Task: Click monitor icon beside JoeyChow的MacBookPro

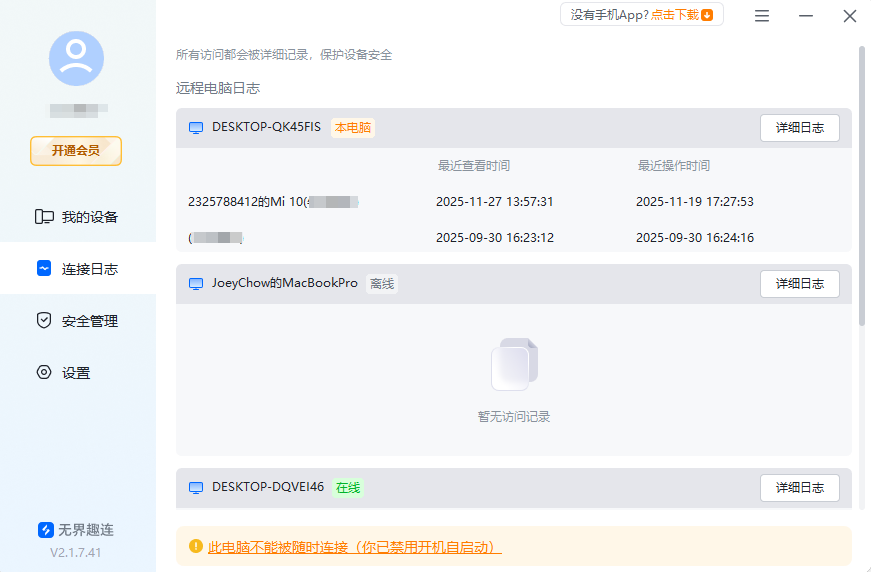Action: pyautogui.click(x=196, y=284)
